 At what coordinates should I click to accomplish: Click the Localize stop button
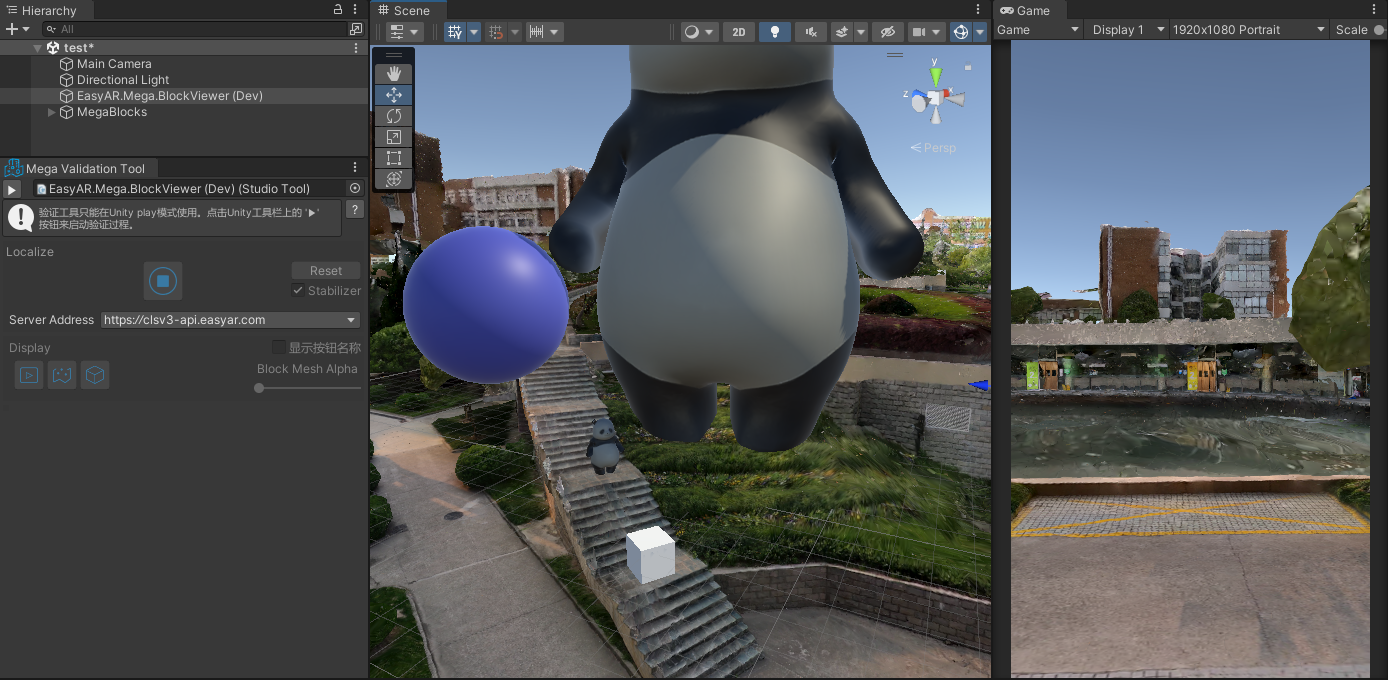163,281
